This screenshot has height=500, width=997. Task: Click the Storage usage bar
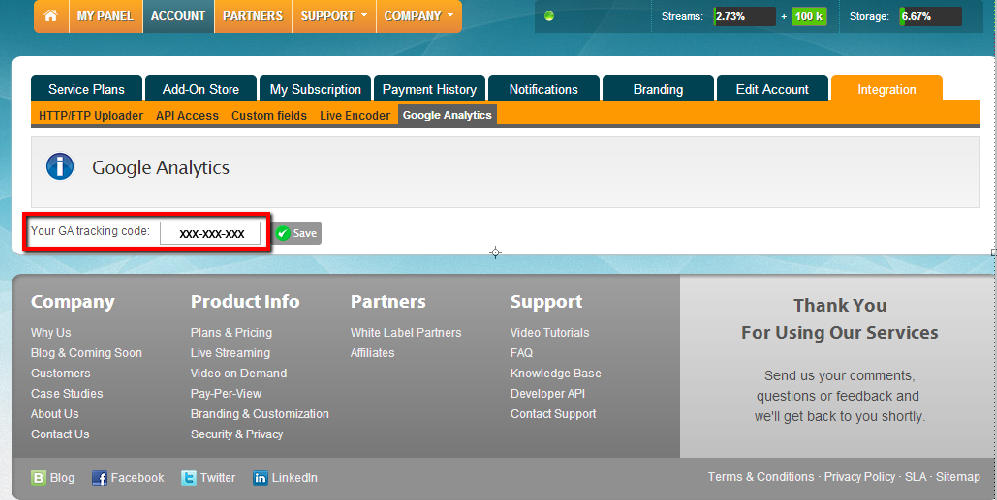coord(930,17)
